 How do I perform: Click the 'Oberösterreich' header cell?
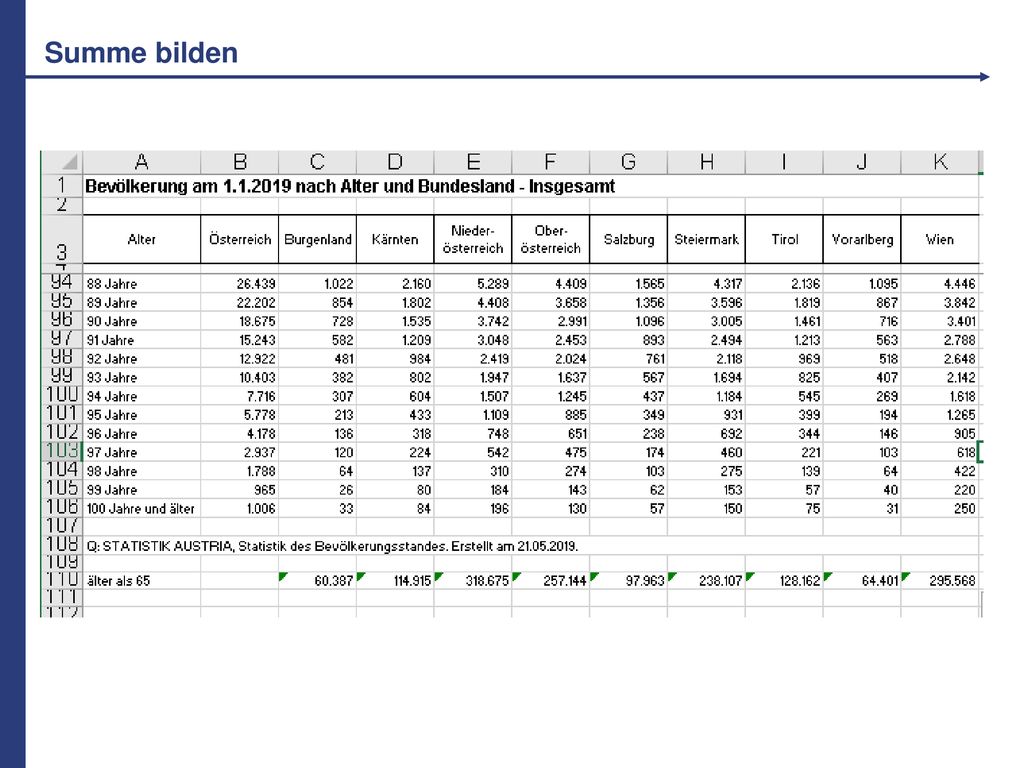[x=551, y=239]
